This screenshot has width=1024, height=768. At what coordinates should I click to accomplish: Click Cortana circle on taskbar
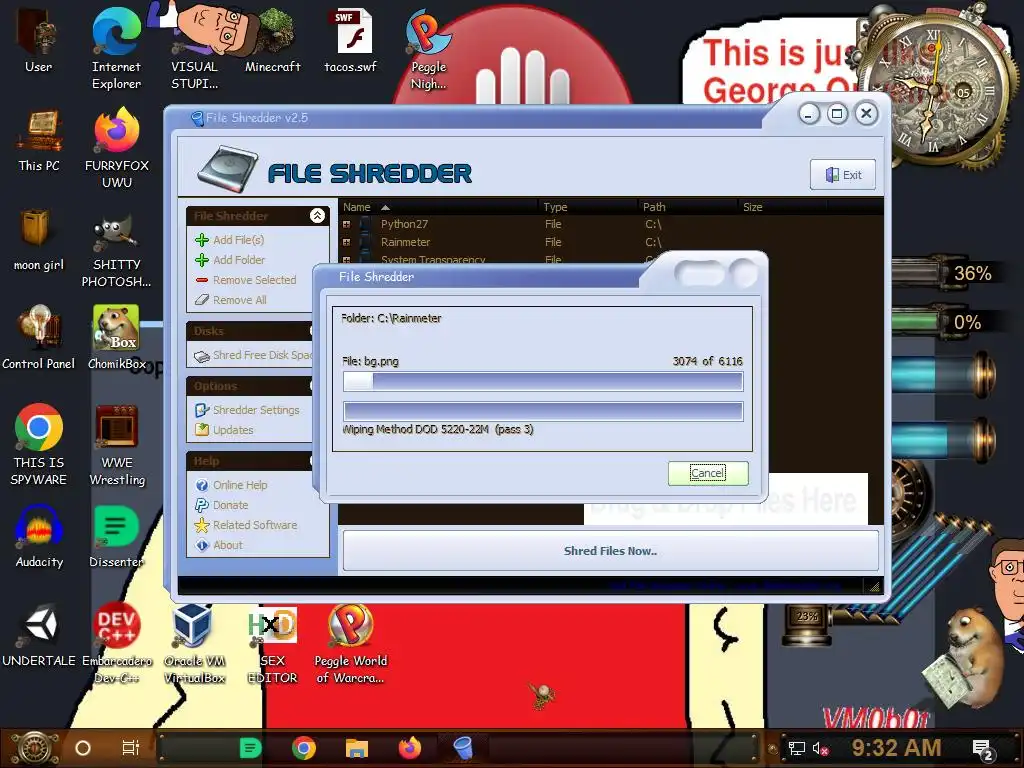point(82,748)
